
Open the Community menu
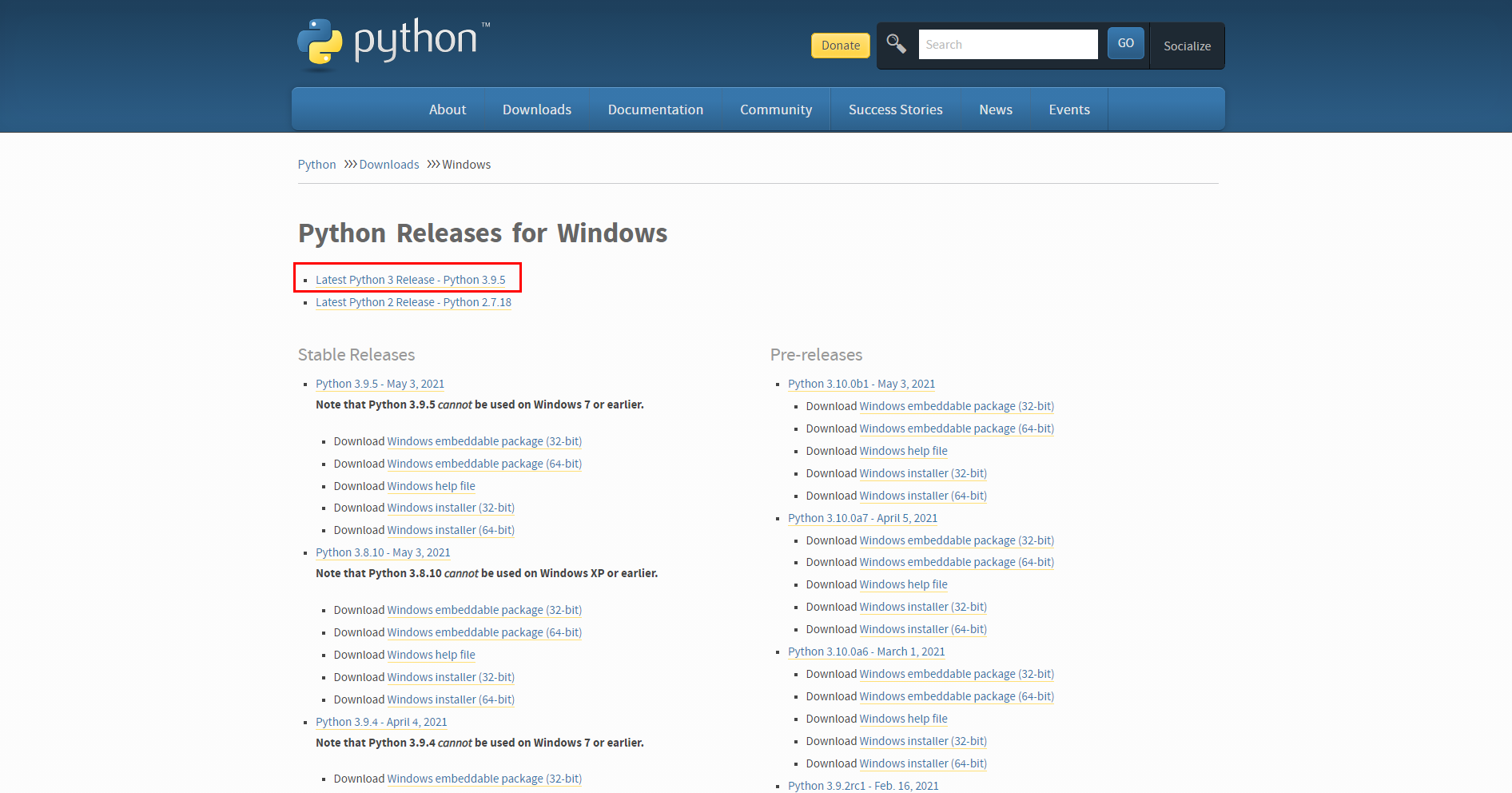(x=776, y=110)
